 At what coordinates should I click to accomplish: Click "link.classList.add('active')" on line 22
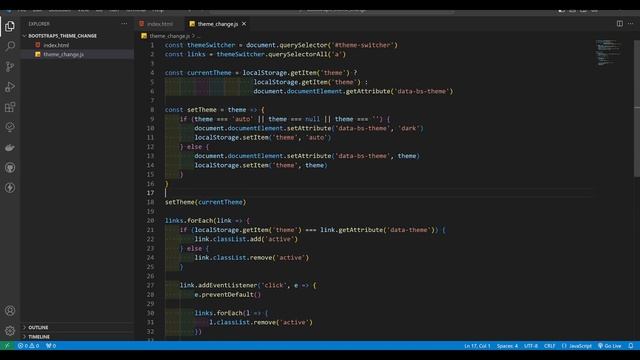[246, 239]
